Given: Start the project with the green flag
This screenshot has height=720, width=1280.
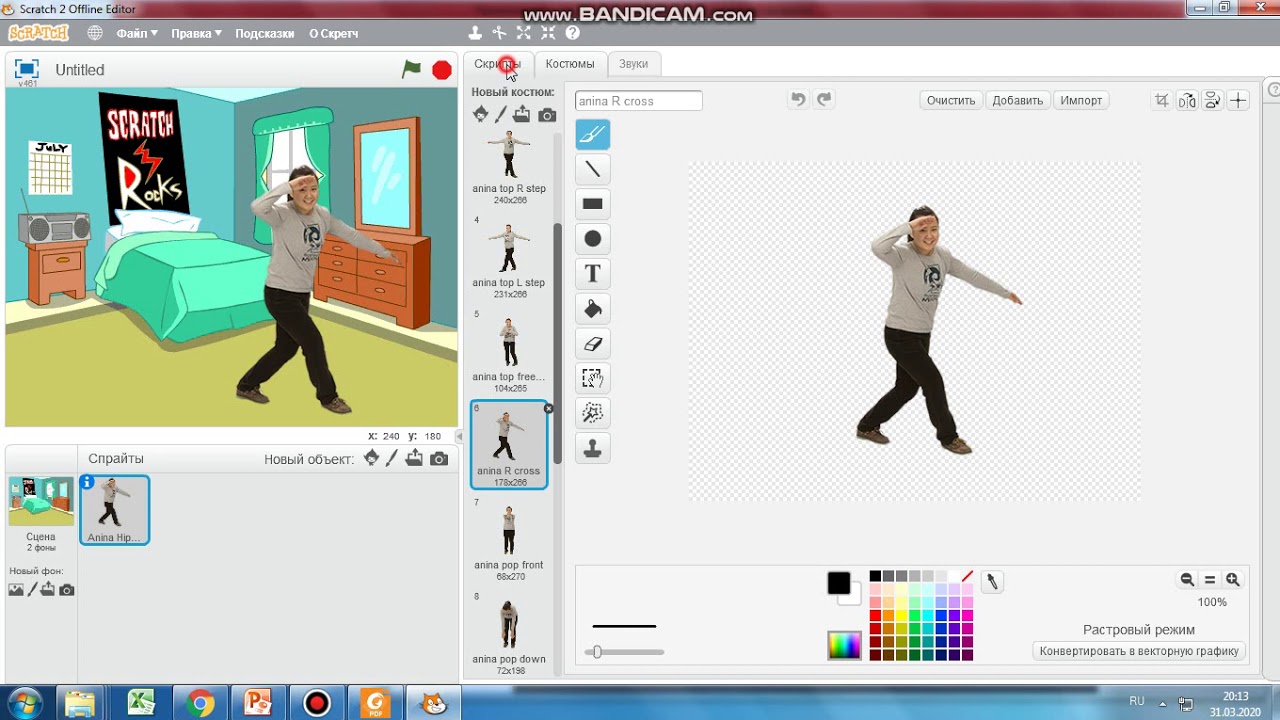Looking at the screenshot, I should (411, 69).
